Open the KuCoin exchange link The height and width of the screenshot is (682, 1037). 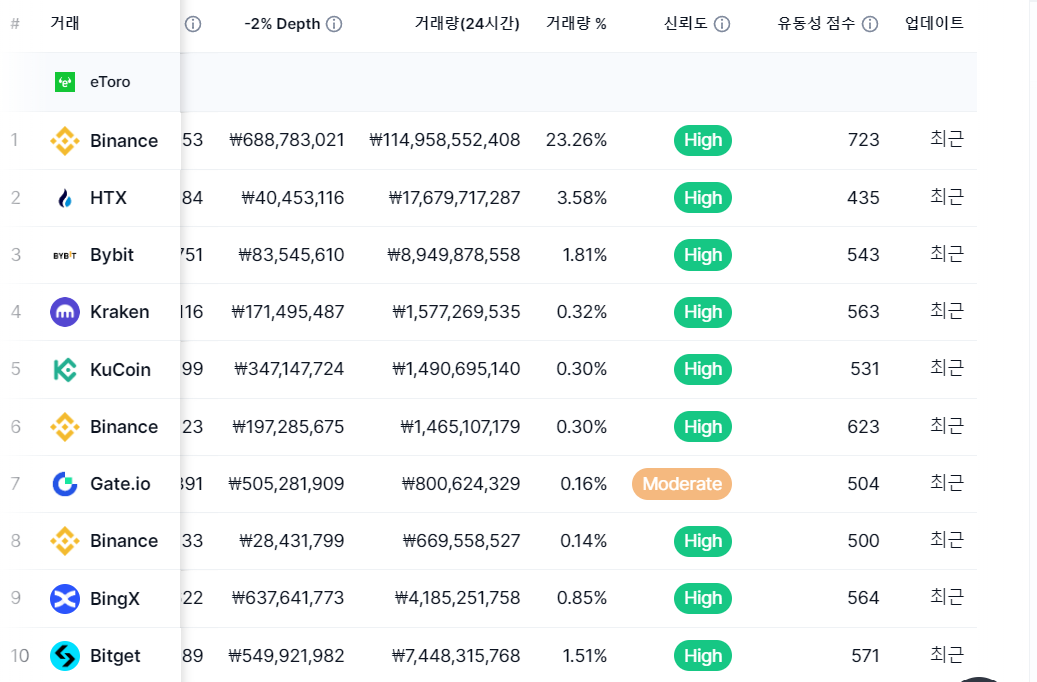tap(120, 369)
